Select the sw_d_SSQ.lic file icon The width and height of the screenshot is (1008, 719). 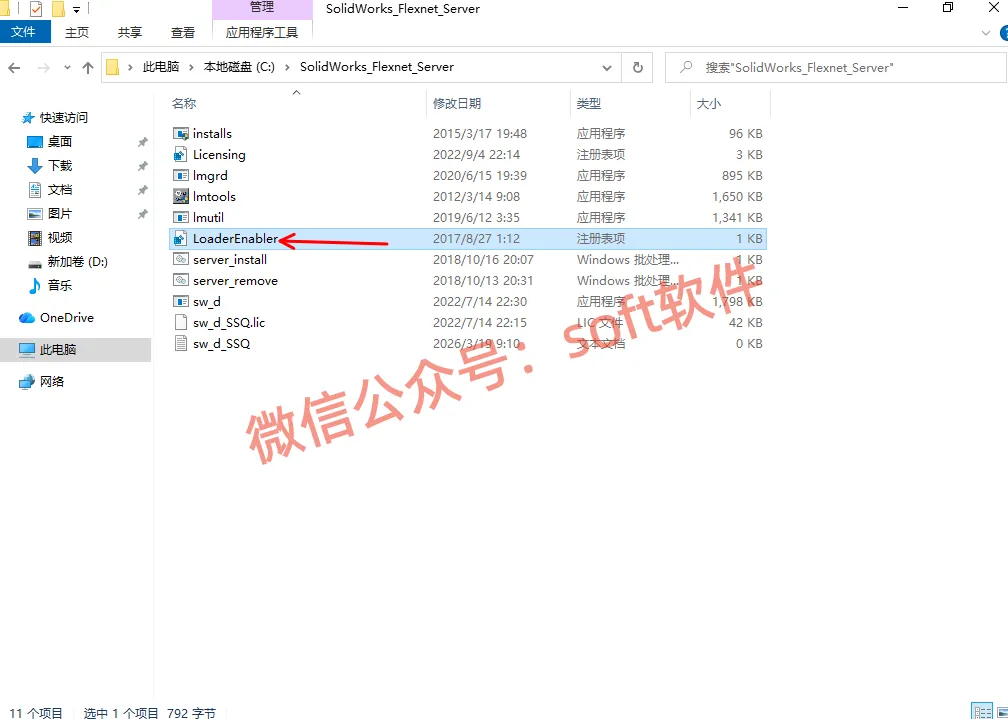click(181, 323)
